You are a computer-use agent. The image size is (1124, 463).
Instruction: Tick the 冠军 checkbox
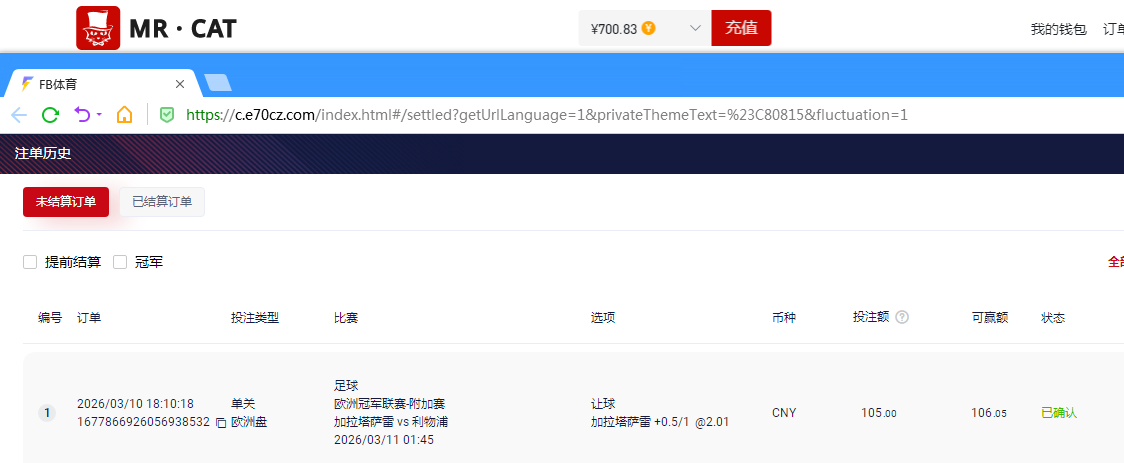[x=120, y=262]
